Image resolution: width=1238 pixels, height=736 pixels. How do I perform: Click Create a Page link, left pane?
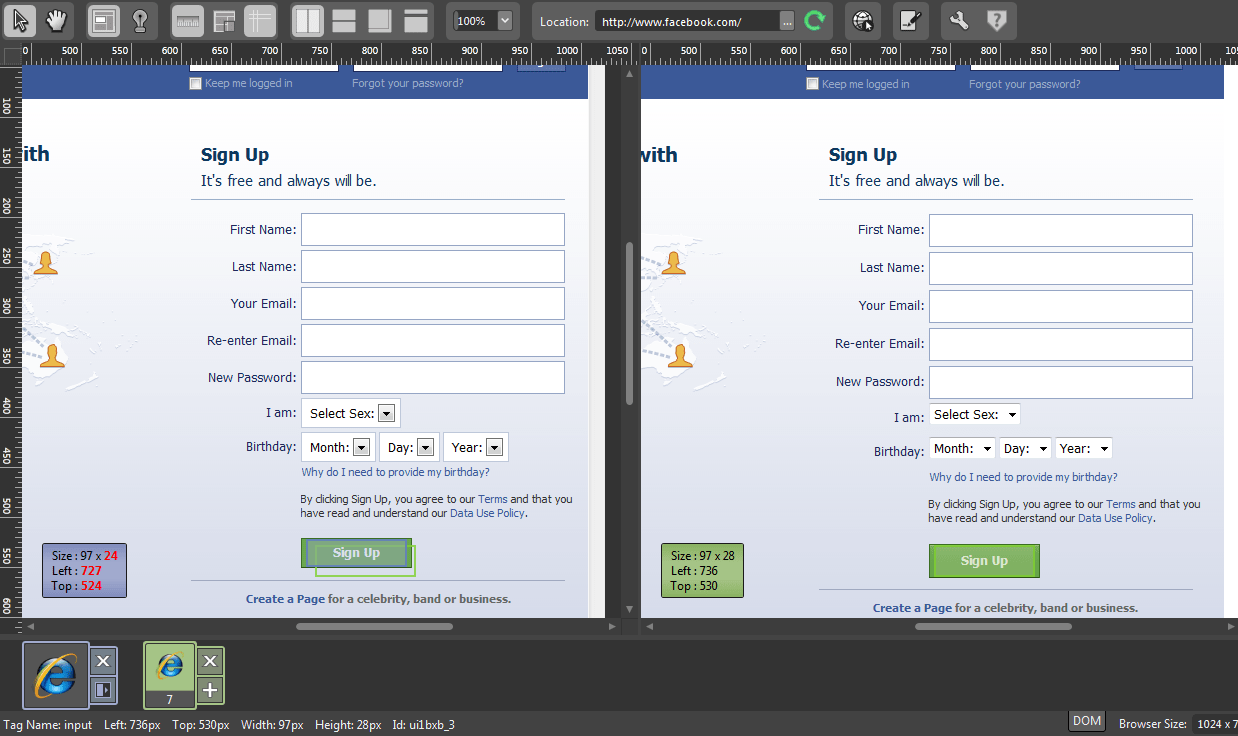click(x=285, y=599)
